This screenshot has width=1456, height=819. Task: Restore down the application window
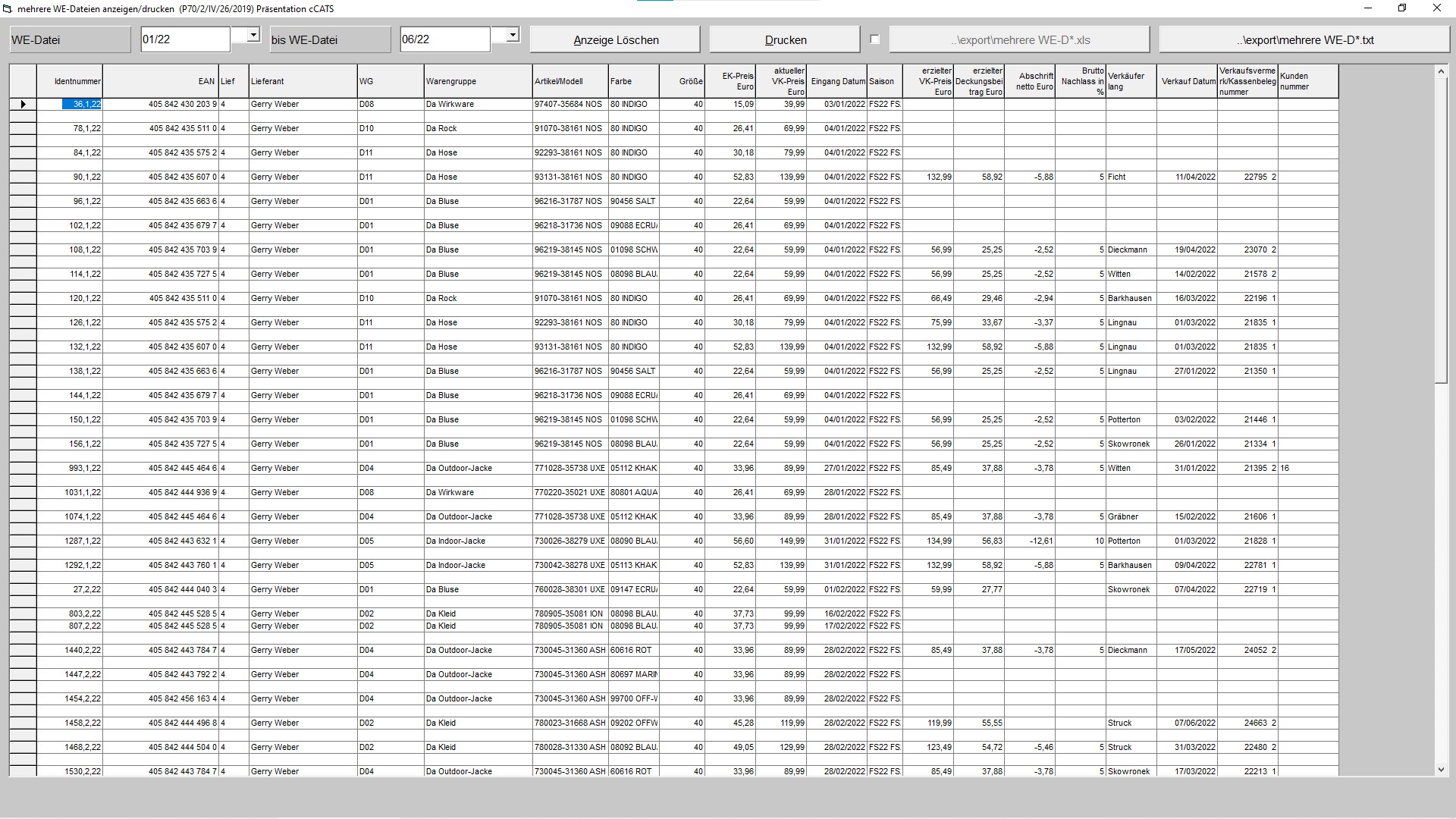coord(1402,8)
